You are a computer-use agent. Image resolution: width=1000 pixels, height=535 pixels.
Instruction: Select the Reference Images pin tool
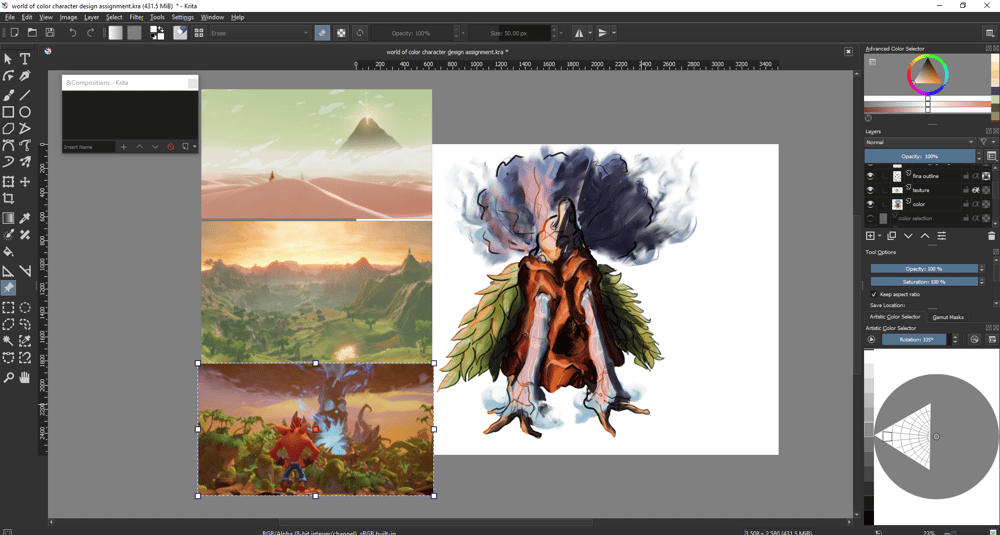pyautogui.click(x=8, y=288)
